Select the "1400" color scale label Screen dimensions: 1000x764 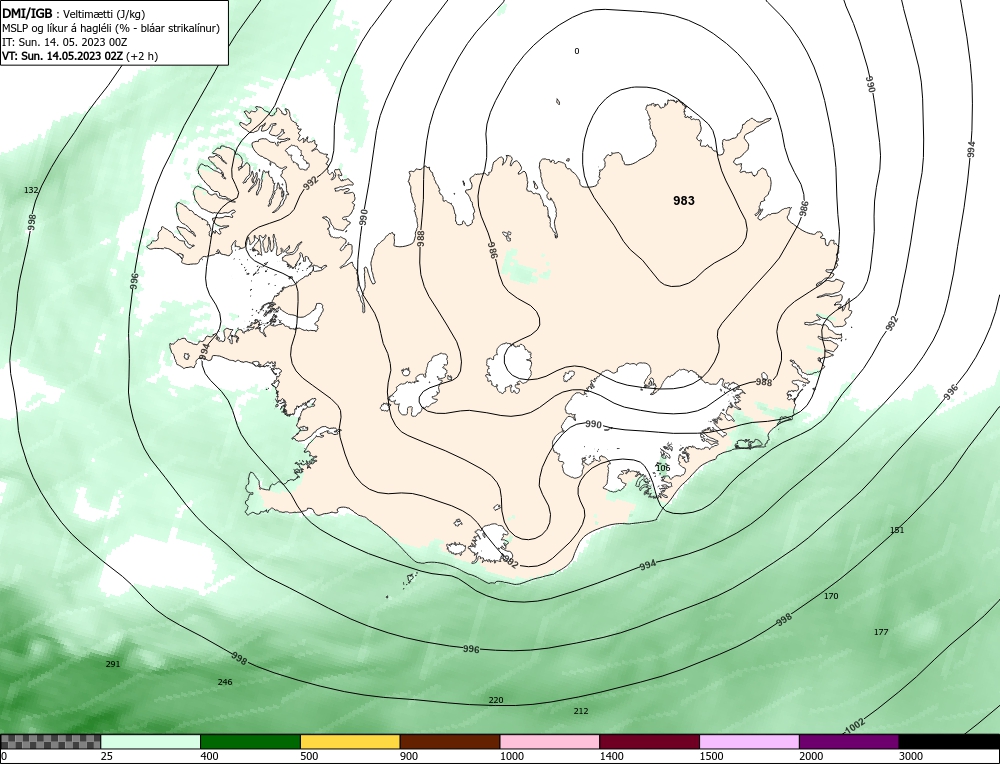(x=612, y=756)
